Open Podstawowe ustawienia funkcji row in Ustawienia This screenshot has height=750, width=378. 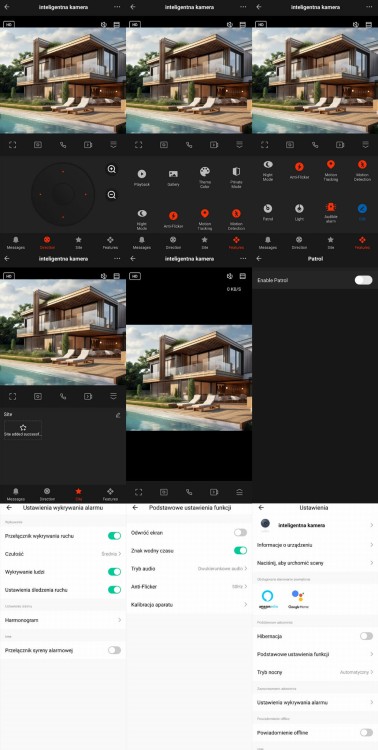315,654
